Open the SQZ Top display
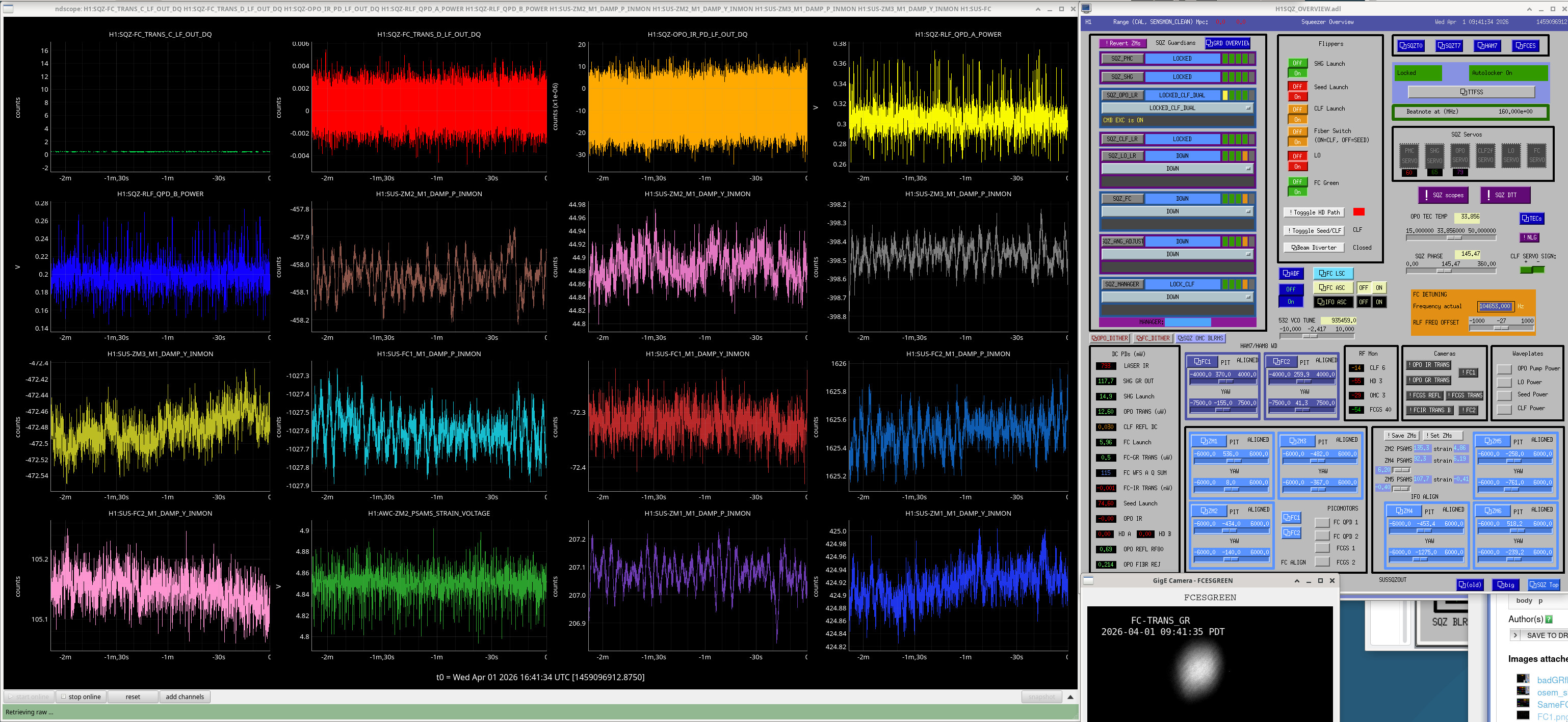Viewport: 1568px width, 722px height. pyautogui.click(x=1543, y=585)
